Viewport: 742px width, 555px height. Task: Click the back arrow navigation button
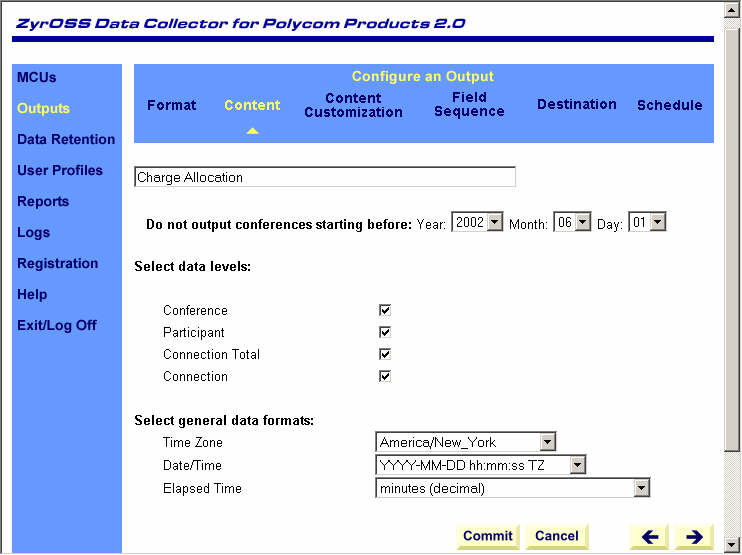[x=650, y=536]
